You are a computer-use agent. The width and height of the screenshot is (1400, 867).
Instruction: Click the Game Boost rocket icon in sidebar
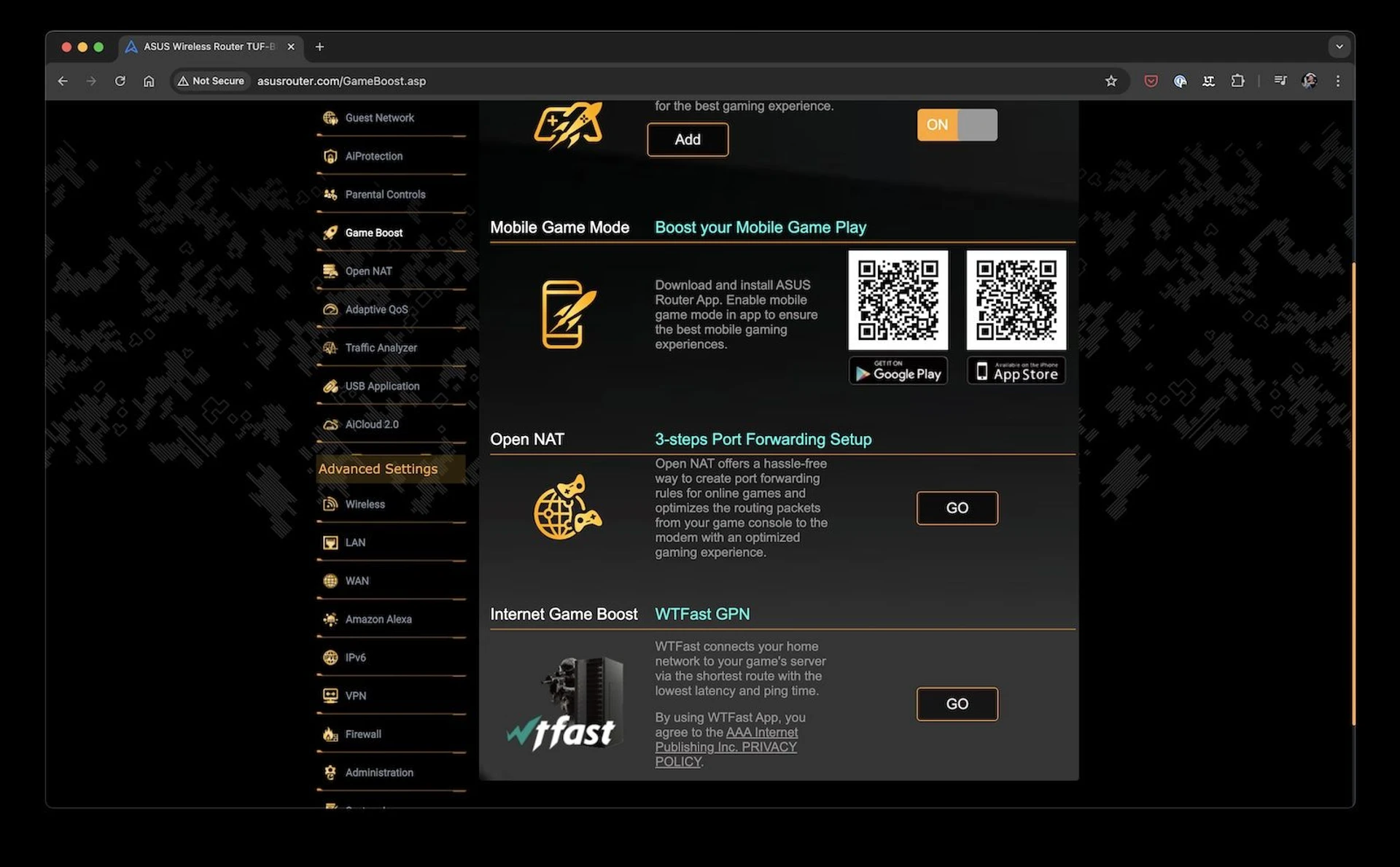coord(330,233)
